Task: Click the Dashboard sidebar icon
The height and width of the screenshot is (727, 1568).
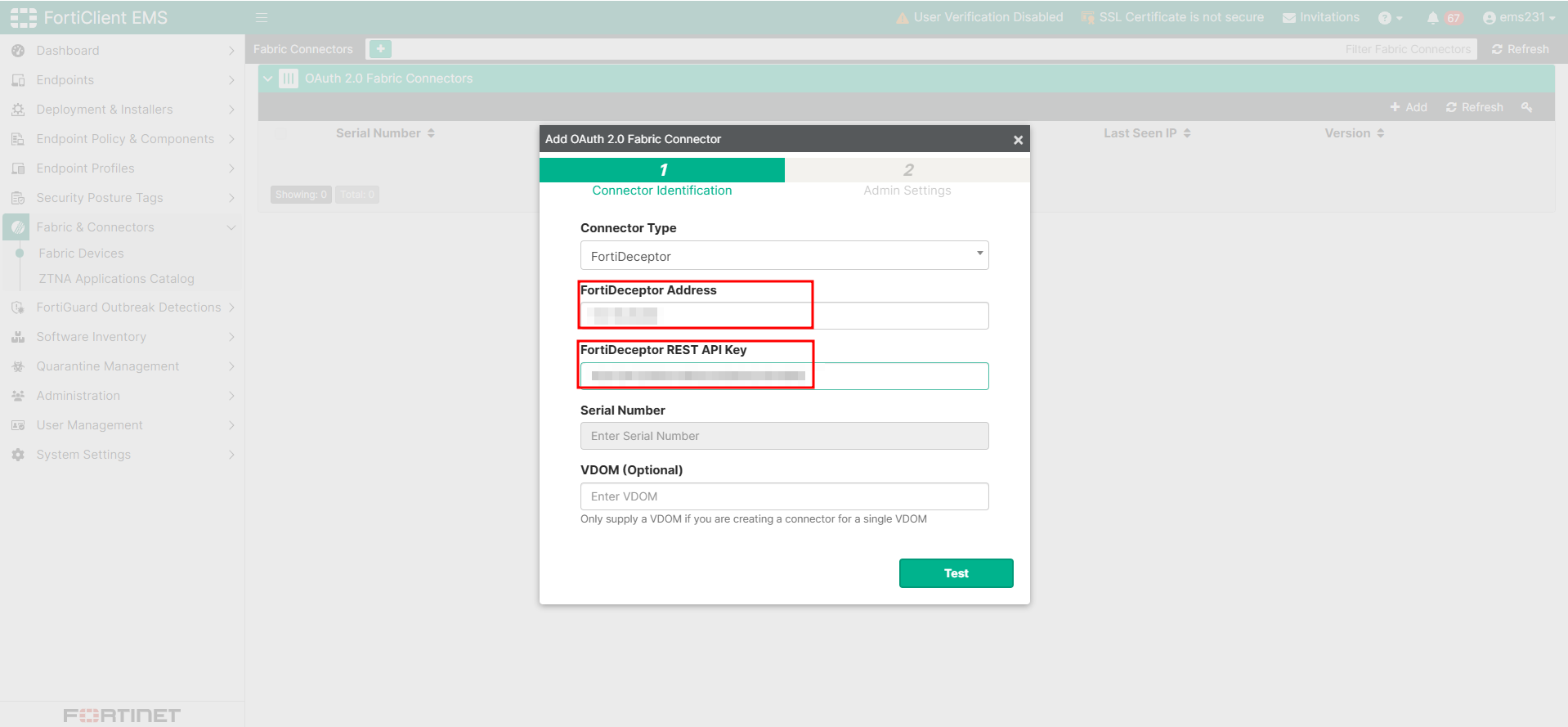Action: (x=18, y=51)
